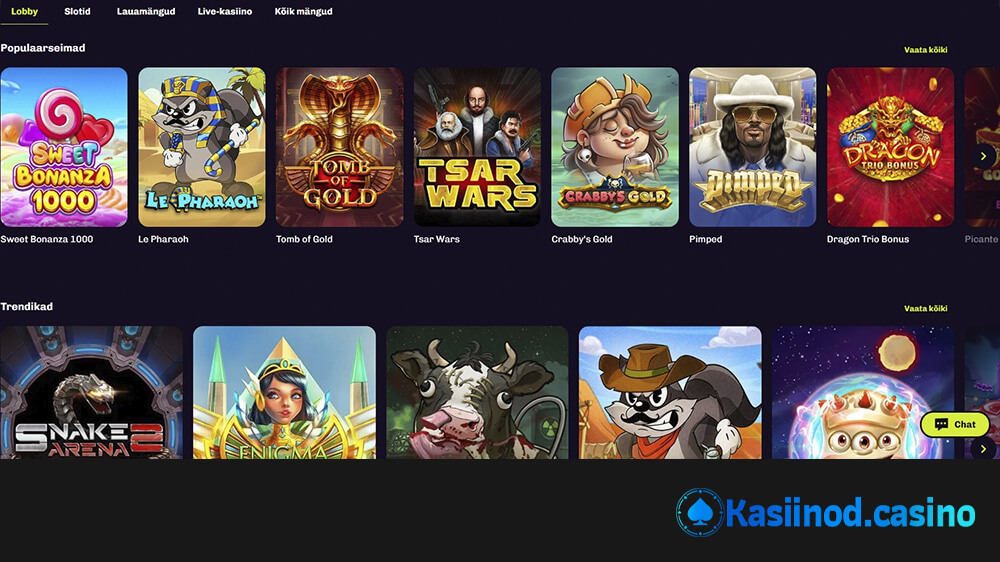Open the Snake Arena 2 trending game

[91, 392]
